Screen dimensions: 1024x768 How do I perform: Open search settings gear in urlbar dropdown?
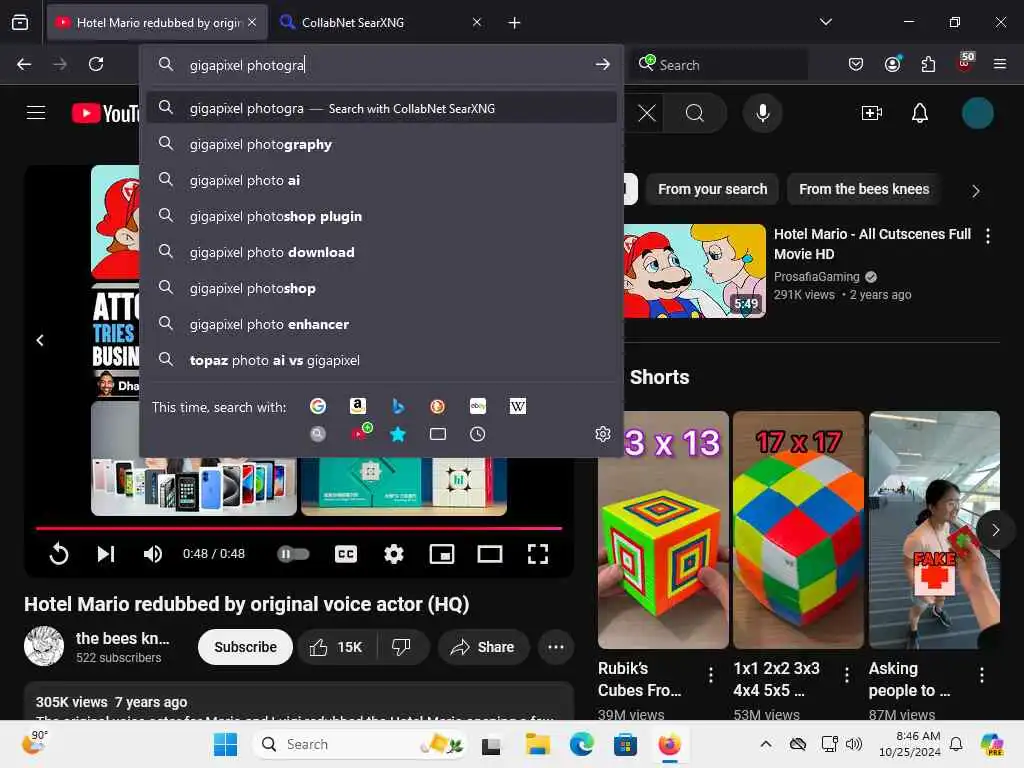tap(603, 434)
